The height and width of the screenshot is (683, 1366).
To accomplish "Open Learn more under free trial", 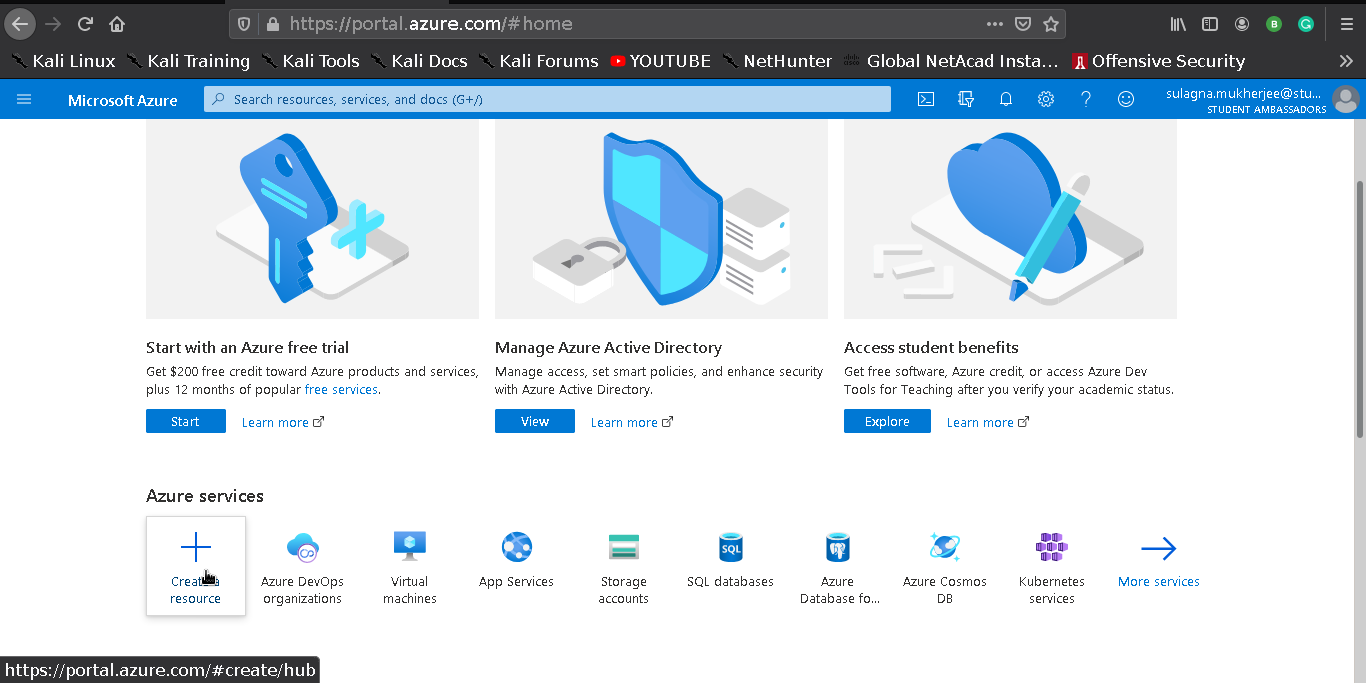I will point(283,422).
